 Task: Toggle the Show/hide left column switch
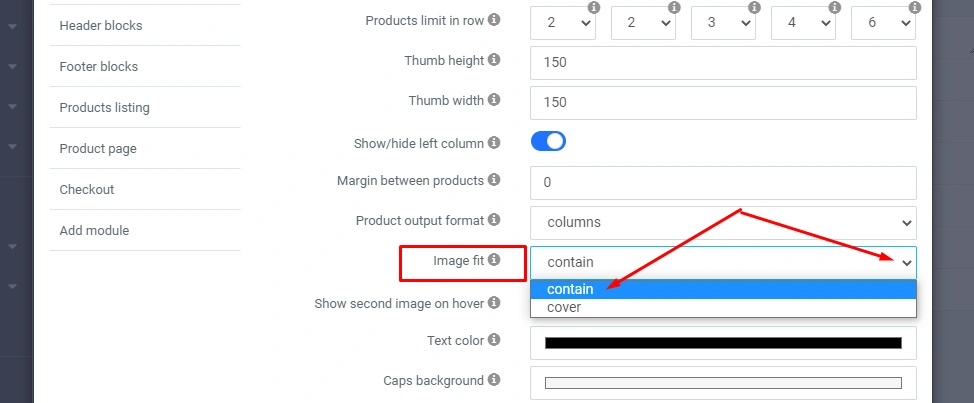click(x=548, y=142)
